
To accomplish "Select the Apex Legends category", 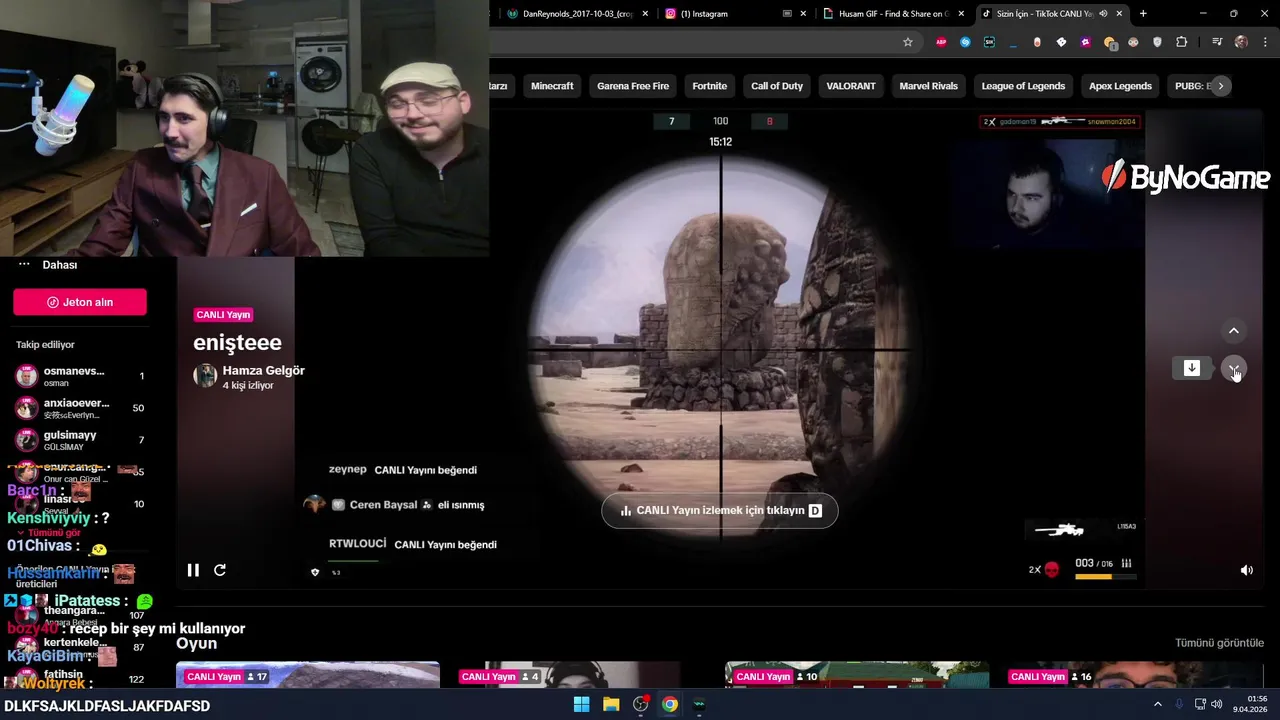I will pyautogui.click(x=1120, y=86).
